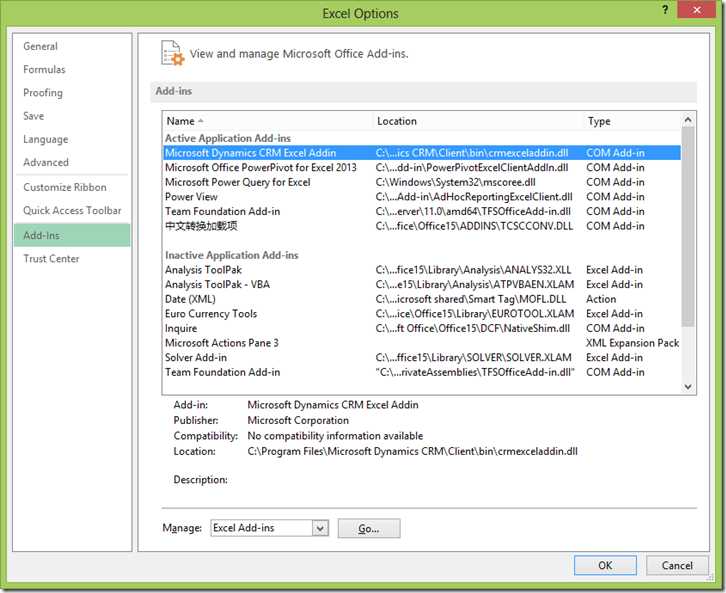Viewport: 726px width, 593px height.
Task: Sort add-ins by the Type column header
Action: (x=632, y=121)
